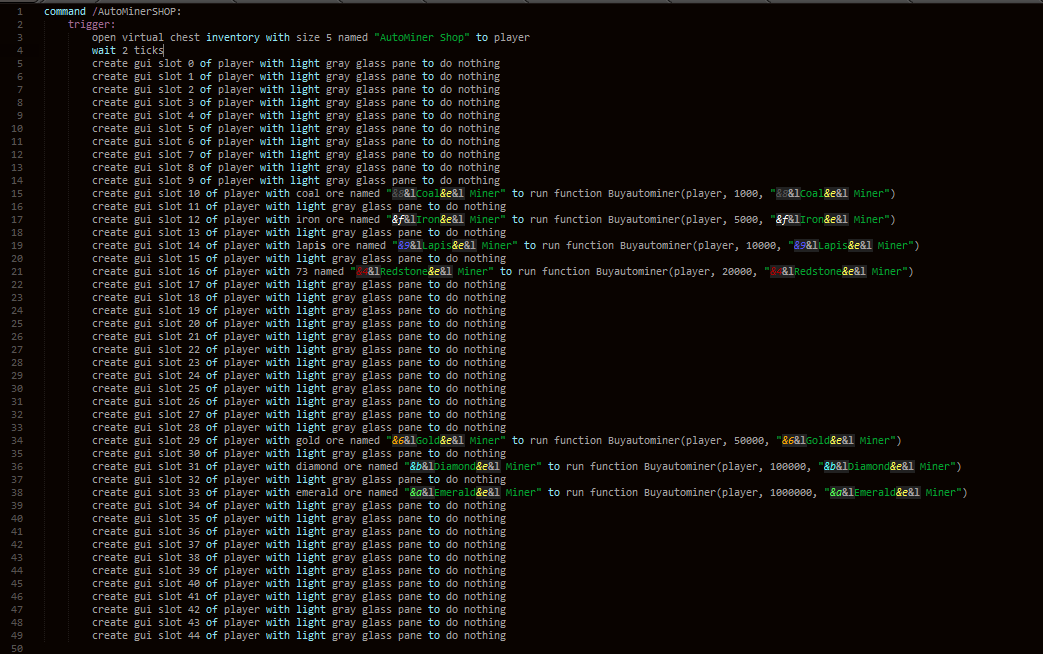
Task: Click line number 15 in the gutter
Action: tap(17, 194)
